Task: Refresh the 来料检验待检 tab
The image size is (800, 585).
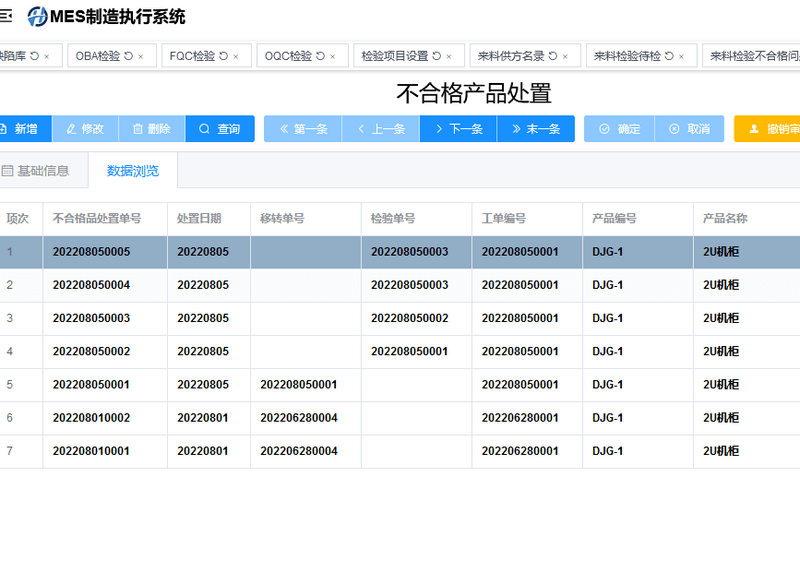Action: coord(669,56)
